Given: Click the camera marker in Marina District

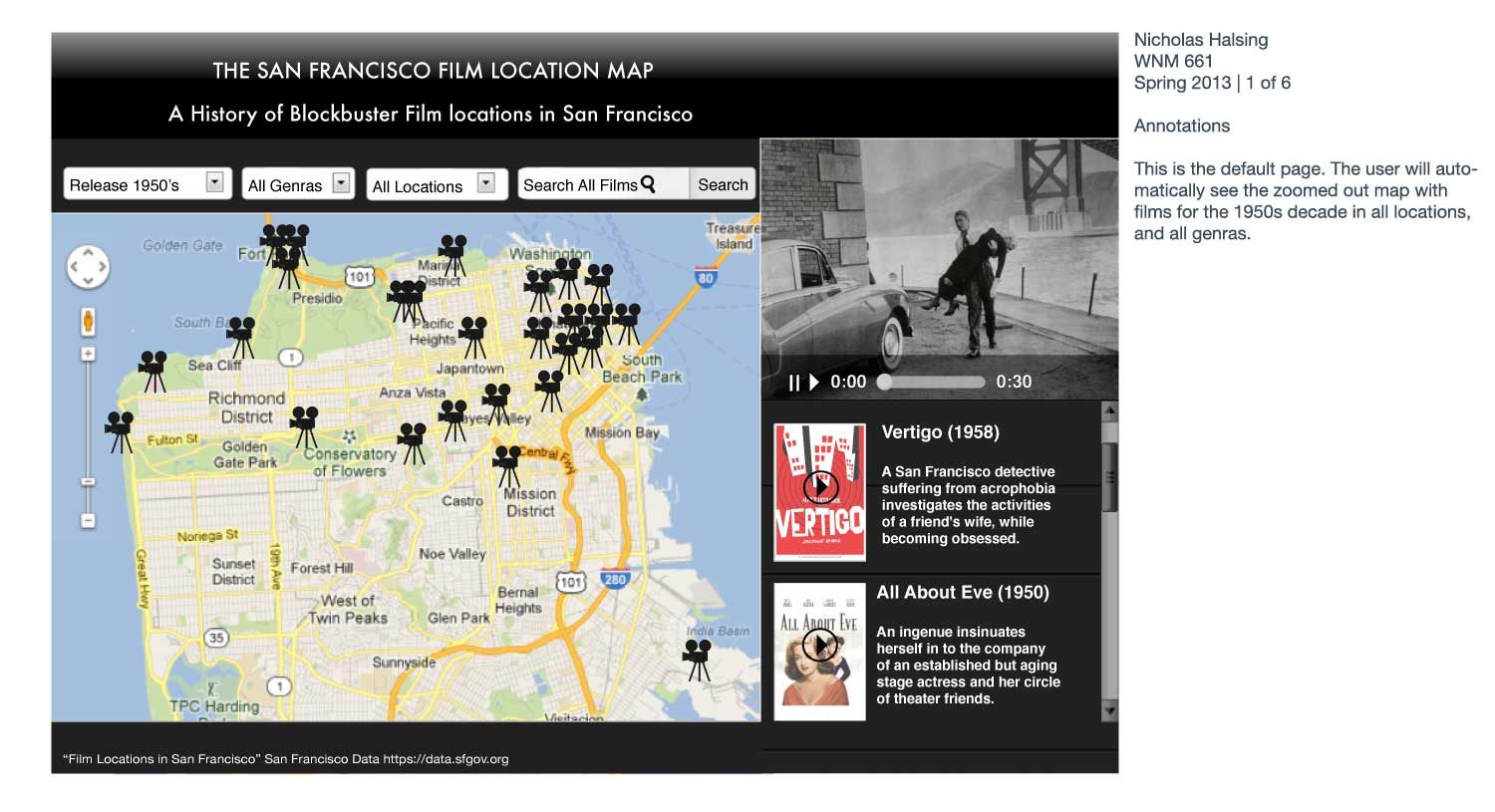Looking at the screenshot, I should [x=453, y=255].
